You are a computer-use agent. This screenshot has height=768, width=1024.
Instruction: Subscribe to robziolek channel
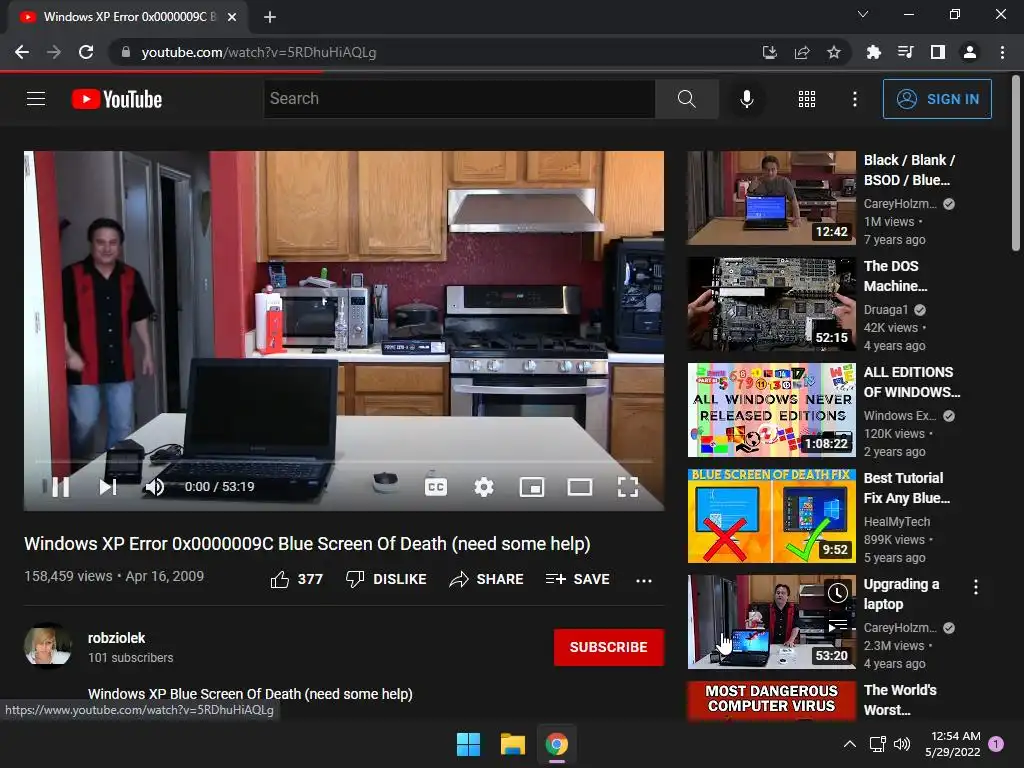(609, 647)
